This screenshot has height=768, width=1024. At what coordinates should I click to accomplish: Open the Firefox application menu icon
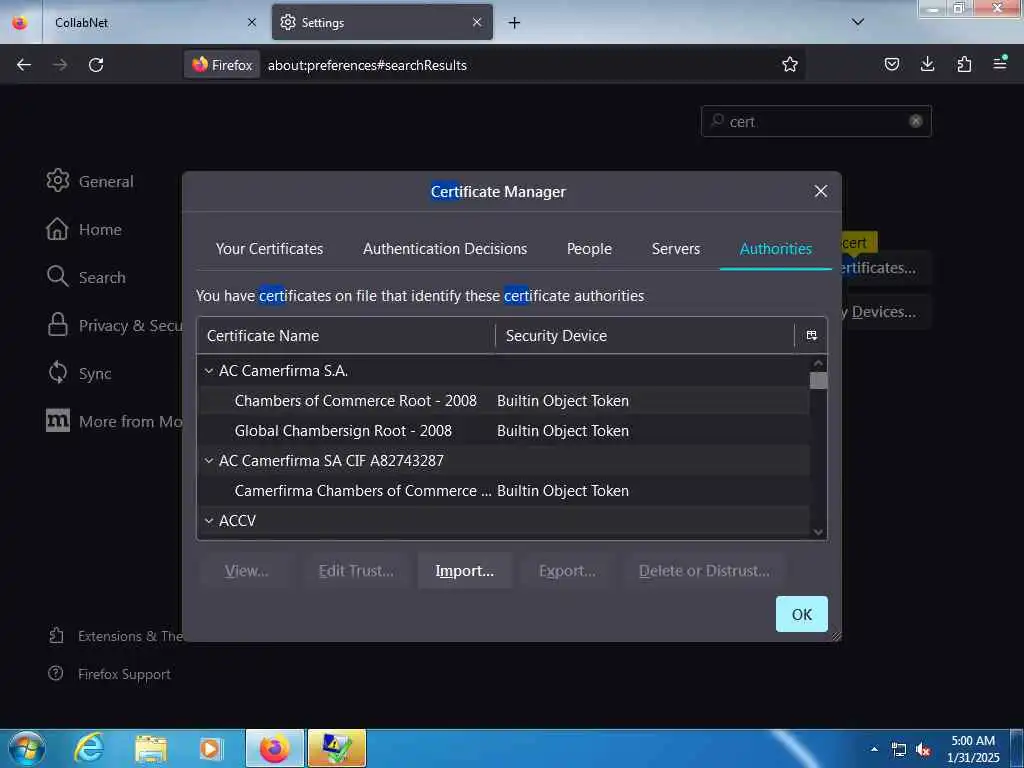coord(1000,64)
